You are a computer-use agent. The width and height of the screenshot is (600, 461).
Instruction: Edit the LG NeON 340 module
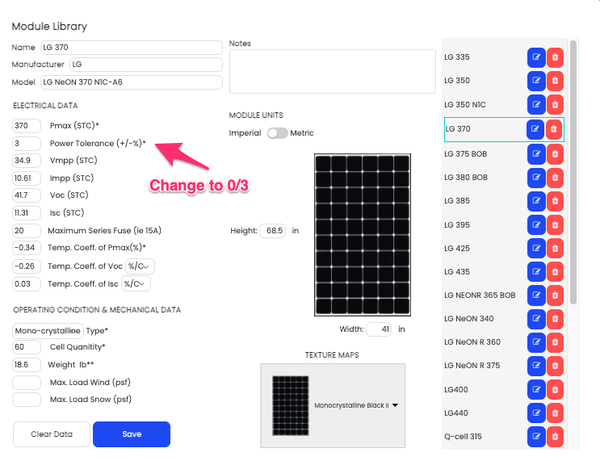[536, 319]
